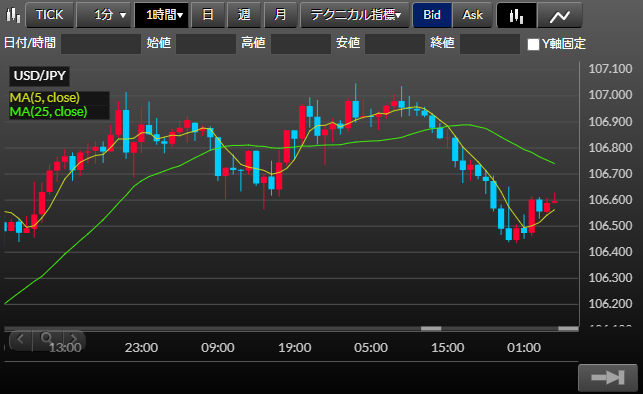Viewport: 643px width, 394px height.
Task: Select line chart type icon
Action: point(560,15)
